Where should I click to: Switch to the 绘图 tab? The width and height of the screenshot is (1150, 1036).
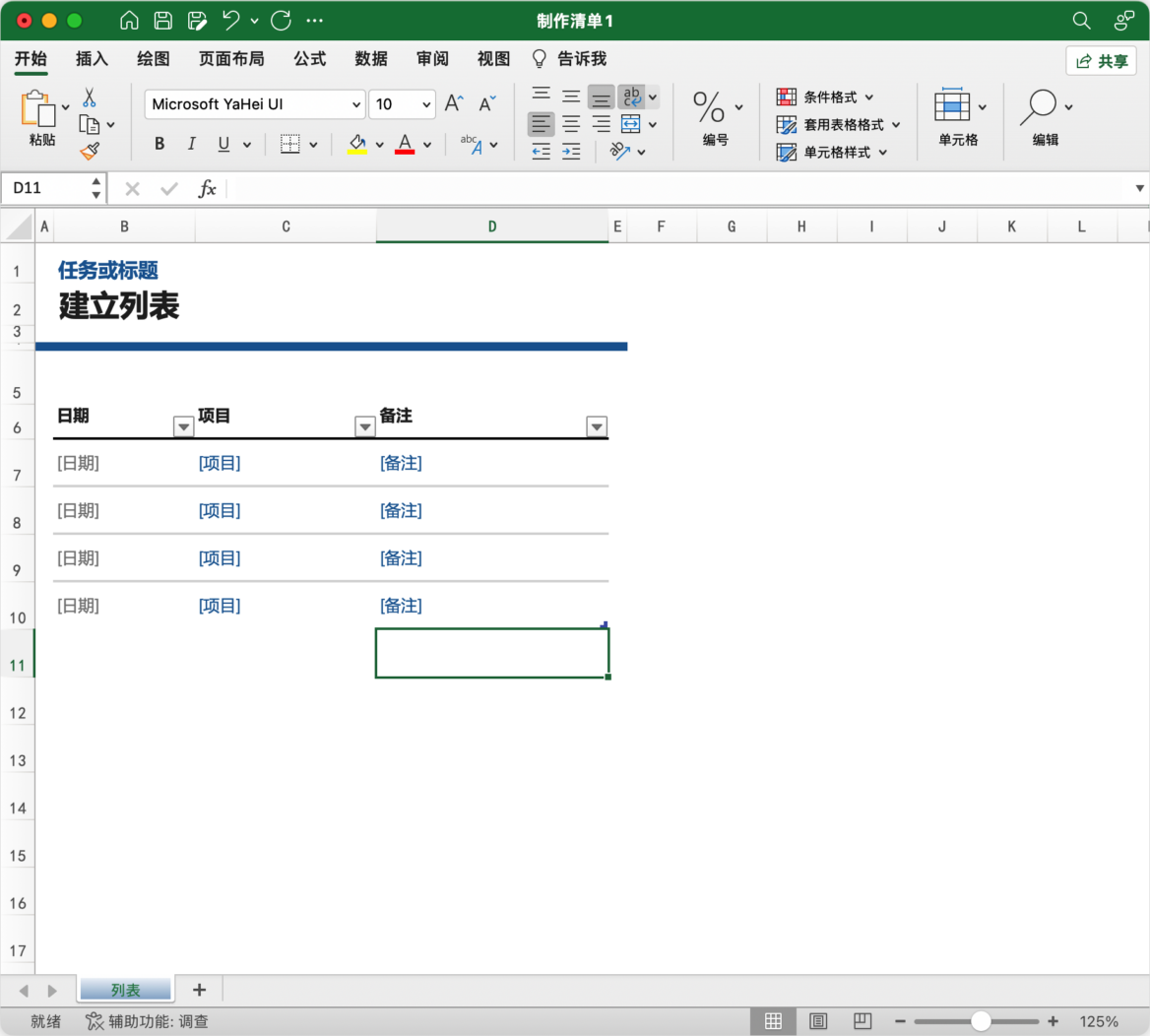tap(154, 59)
